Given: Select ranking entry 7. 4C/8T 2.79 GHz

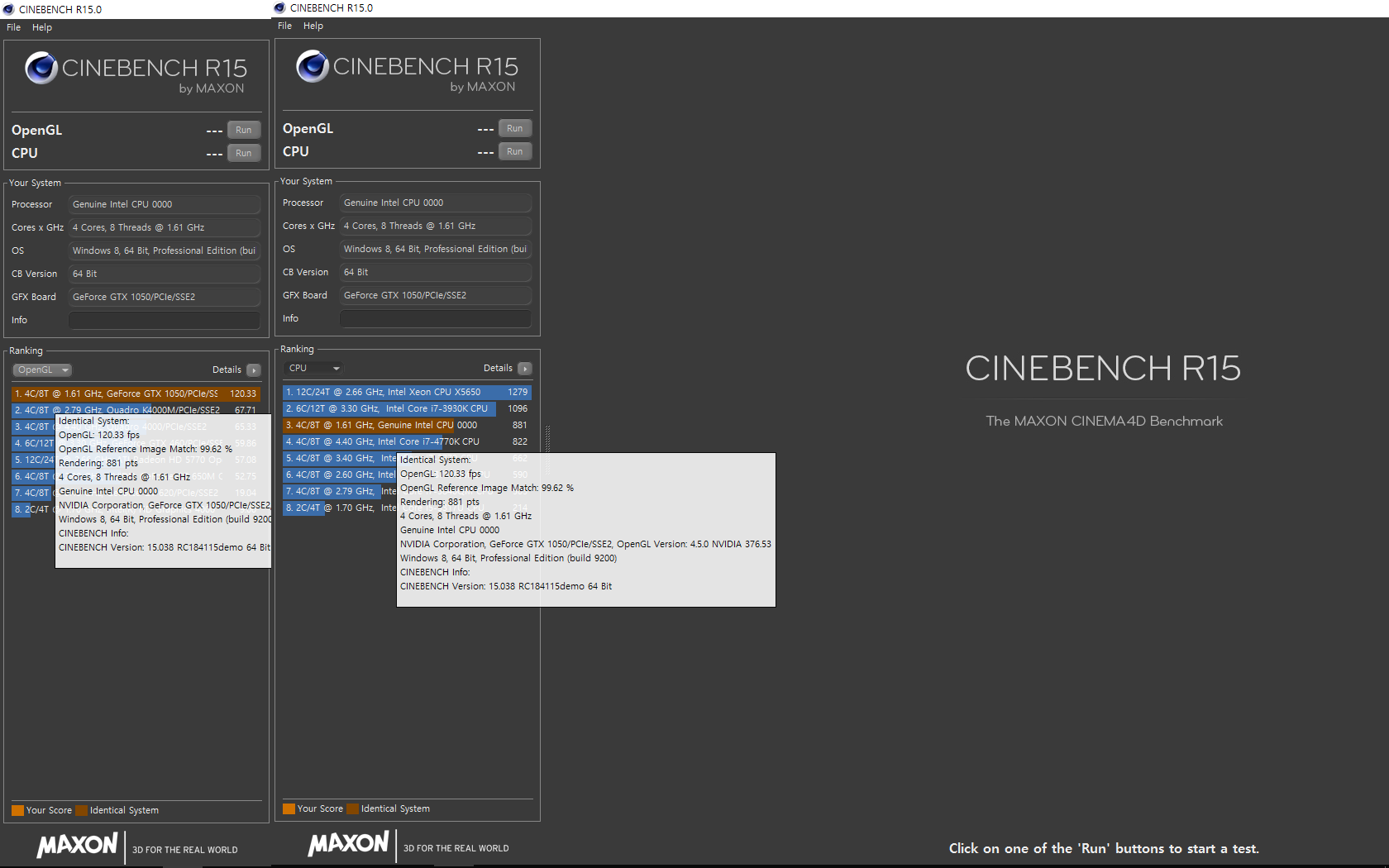Looking at the screenshot, I should pyautogui.click(x=340, y=491).
